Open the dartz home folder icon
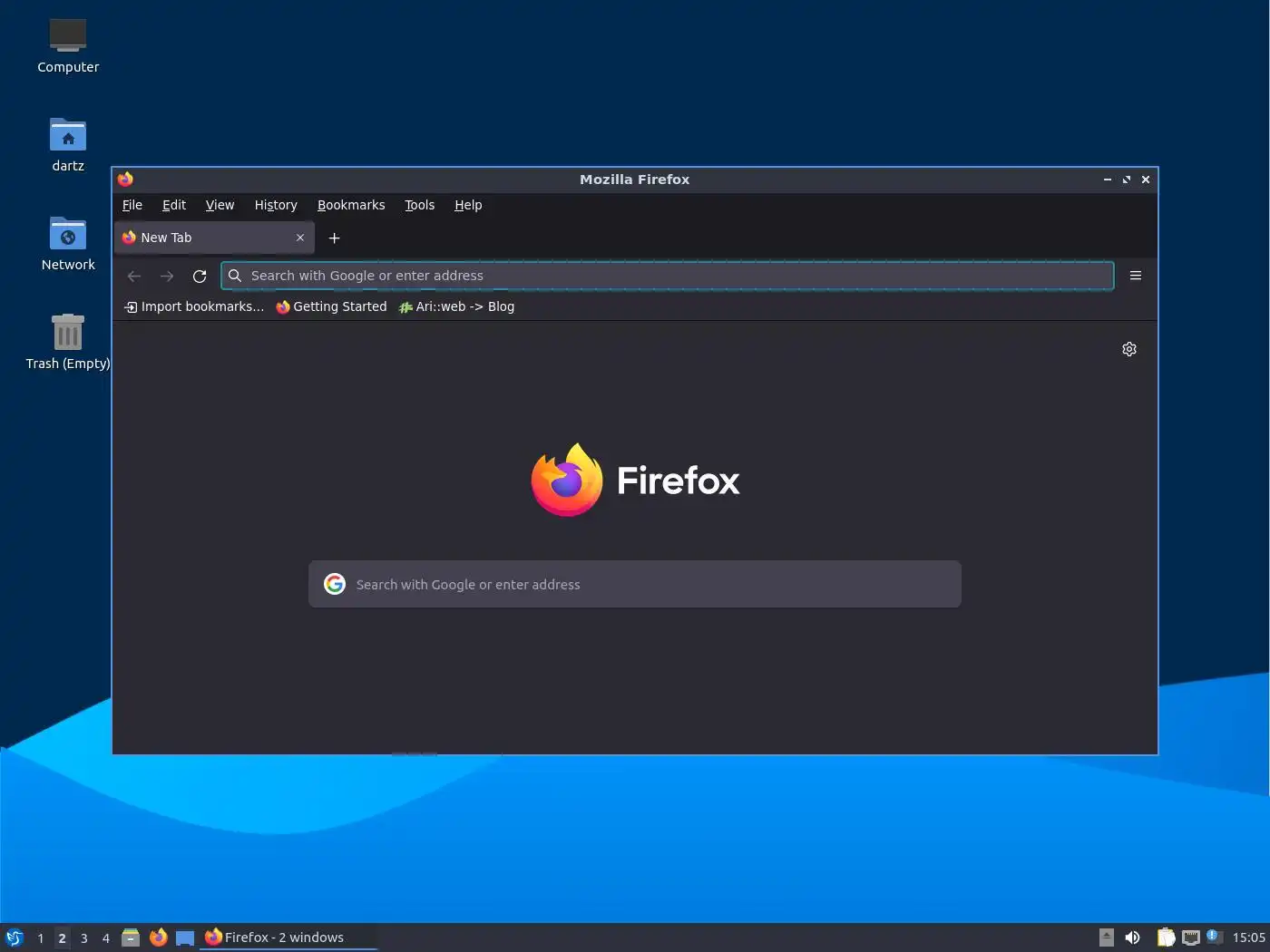The height and width of the screenshot is (952, 1270). (68, 145)
